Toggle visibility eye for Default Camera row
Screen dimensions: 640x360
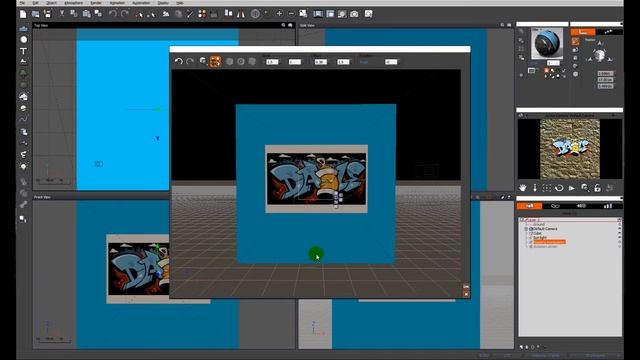(x=619, y=229)
